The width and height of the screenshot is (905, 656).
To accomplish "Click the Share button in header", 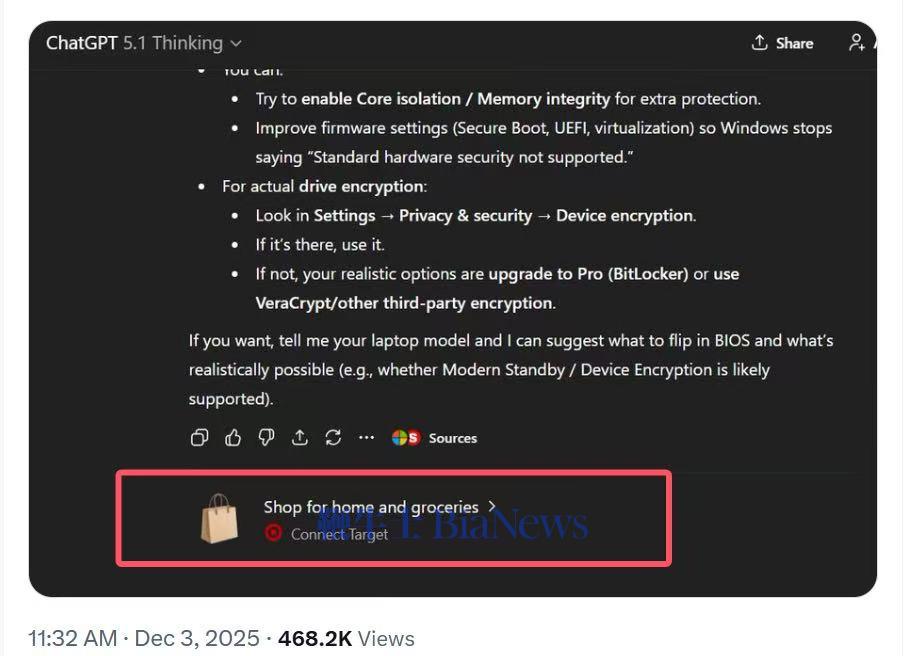I will click(x=783, y=43).
